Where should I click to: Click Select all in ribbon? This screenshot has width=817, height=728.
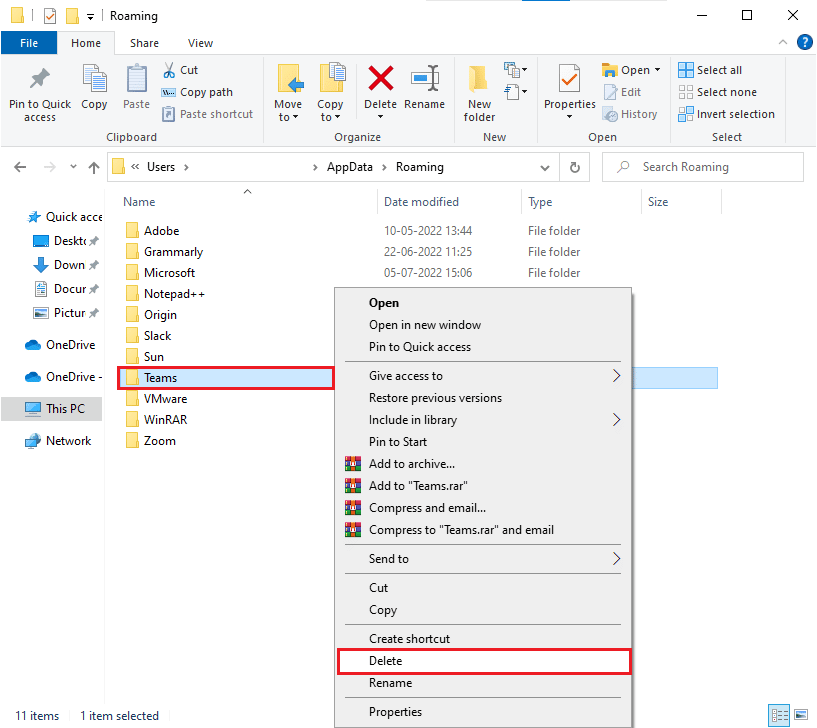(x=710, y=70)
